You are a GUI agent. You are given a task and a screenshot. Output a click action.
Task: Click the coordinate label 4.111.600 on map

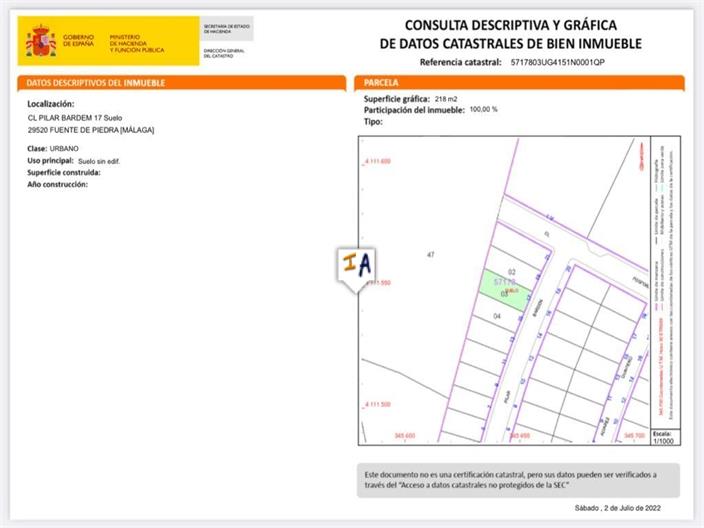377,161
